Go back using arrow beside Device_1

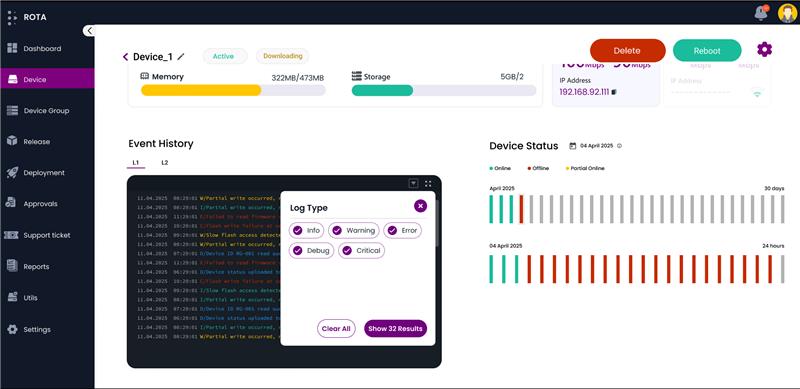pyautogui.click(x=126, y=57)
